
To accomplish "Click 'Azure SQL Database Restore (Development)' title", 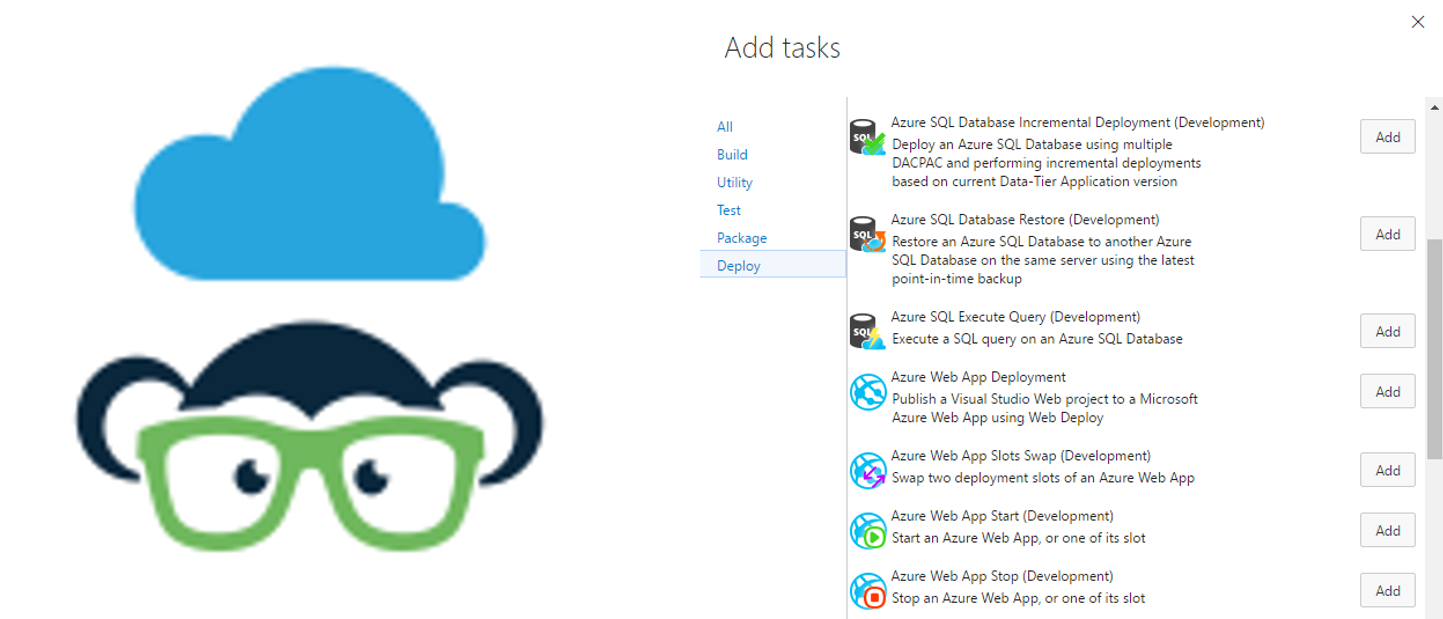I will point(1025,220).
